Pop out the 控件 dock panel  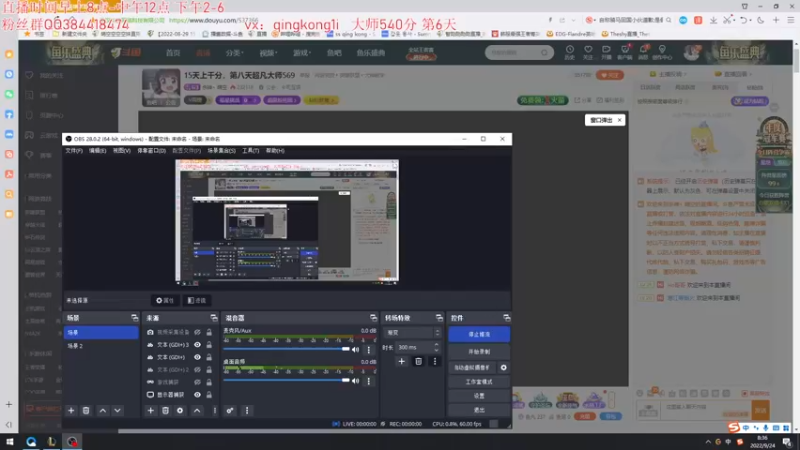pyautogui.click(x=507, y=318)
